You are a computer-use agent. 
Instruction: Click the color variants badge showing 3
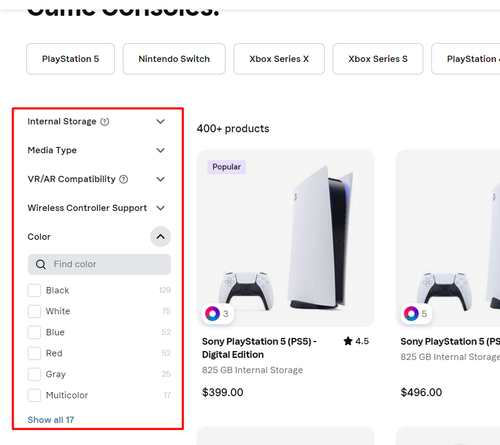pyautogui.click(x=218, y=314)
